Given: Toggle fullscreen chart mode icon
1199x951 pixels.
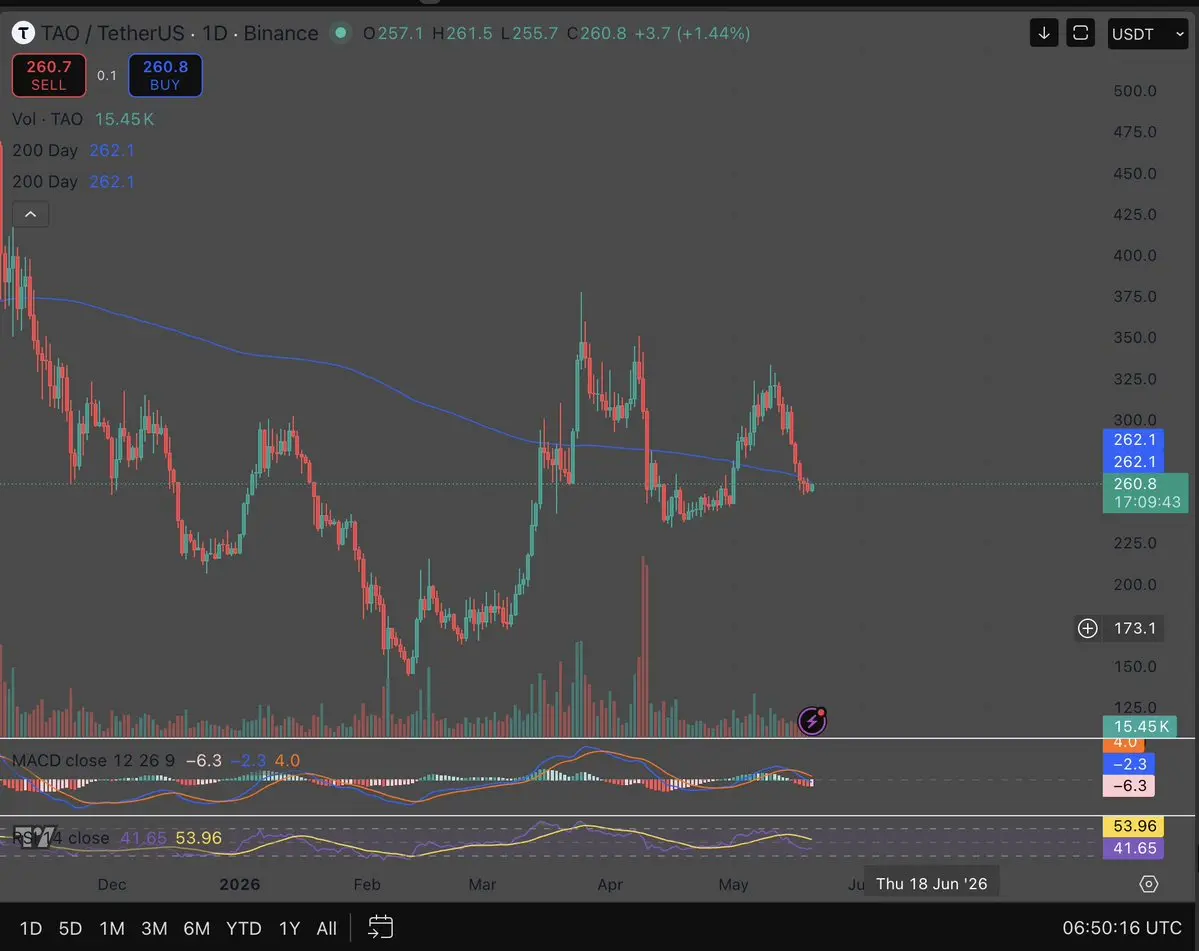Looking at the screenshot, I should click(x=1080, y=33).
